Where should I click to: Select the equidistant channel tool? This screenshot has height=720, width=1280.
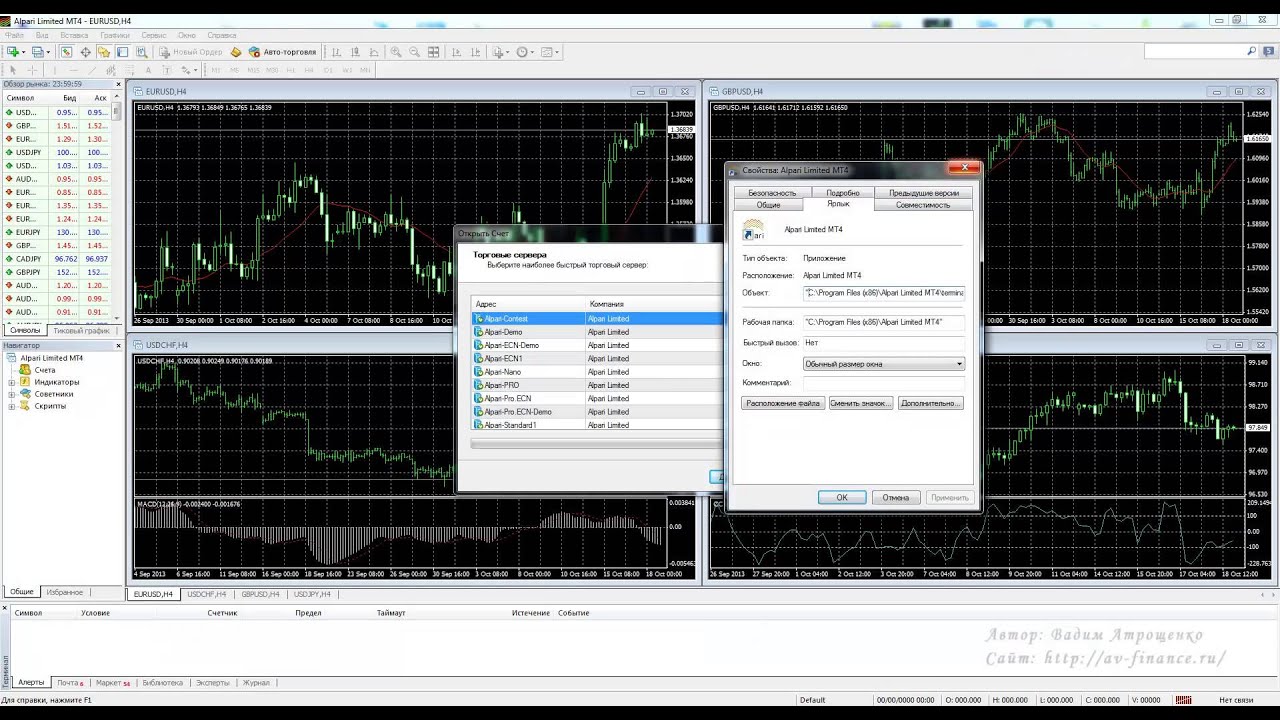pyautogui.click(x=111, y=70)
